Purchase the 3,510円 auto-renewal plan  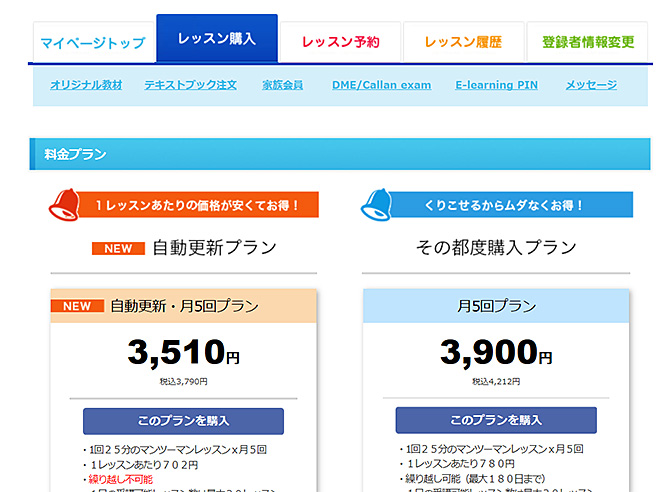pyautogui.click(x=183, y=420)
